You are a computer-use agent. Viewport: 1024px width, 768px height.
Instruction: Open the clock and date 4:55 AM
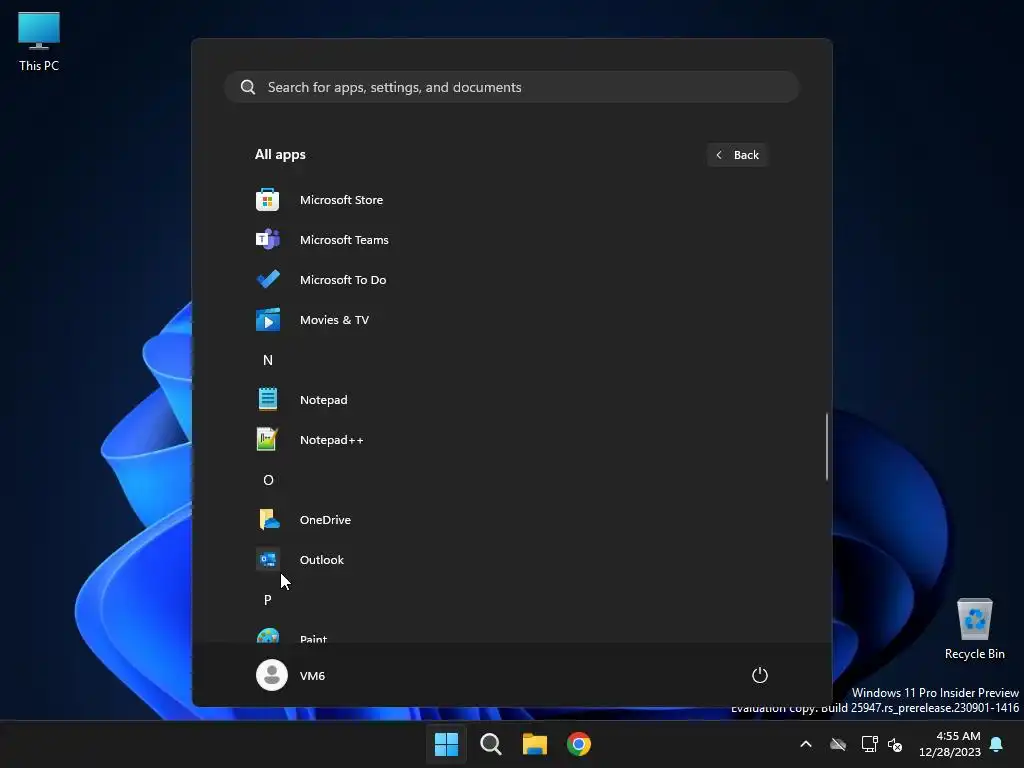click(950, 744)
